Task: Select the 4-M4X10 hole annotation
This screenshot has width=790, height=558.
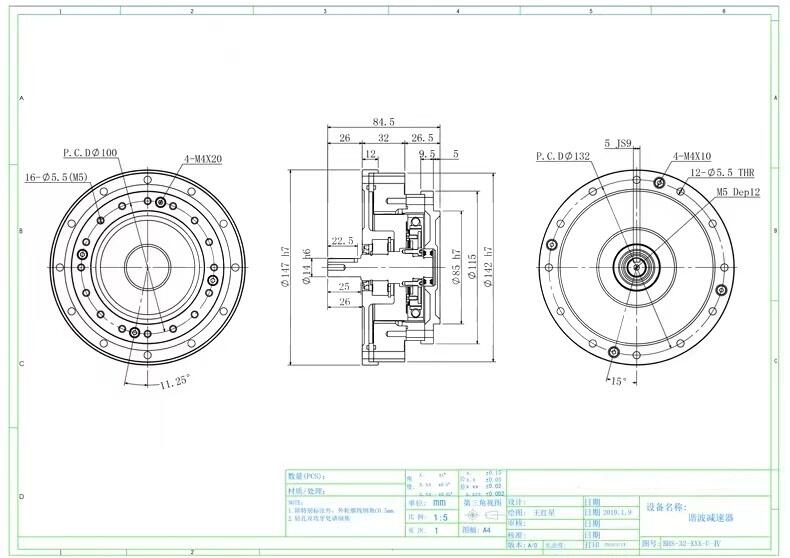Action: coord(690,156)
